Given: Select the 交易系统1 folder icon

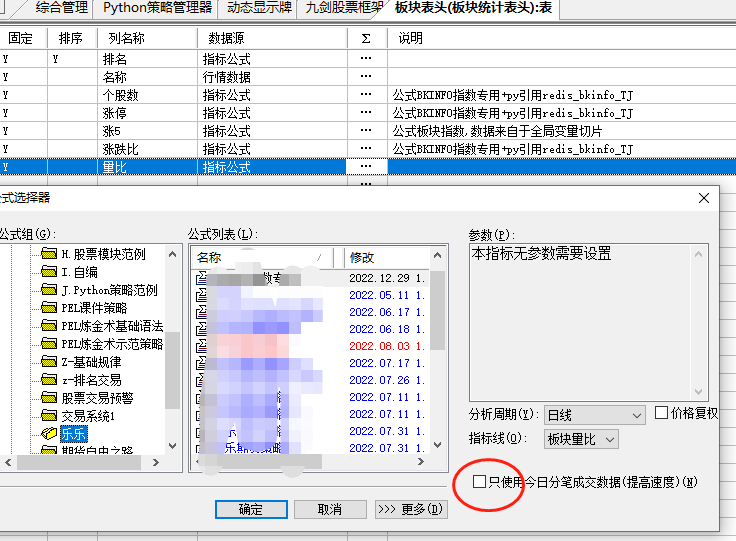Looking at the screenshot, I should click(49, 416).
